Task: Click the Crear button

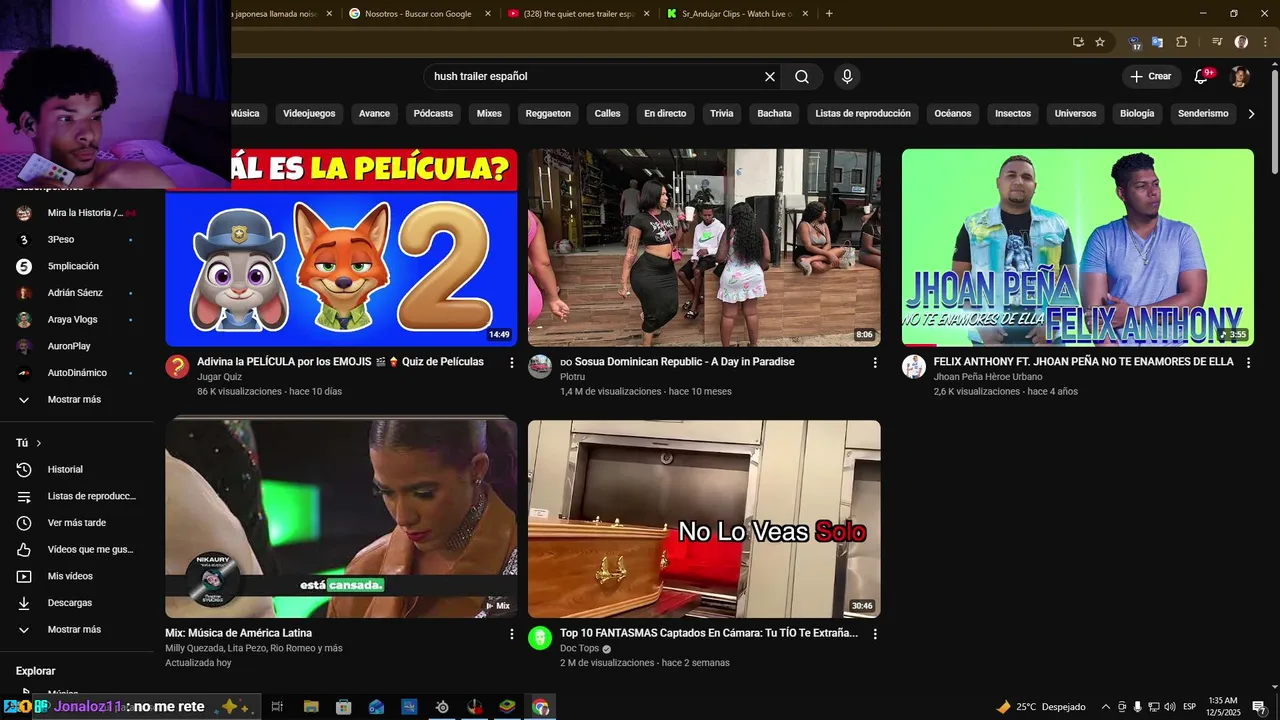Action: pos(1150,77)
